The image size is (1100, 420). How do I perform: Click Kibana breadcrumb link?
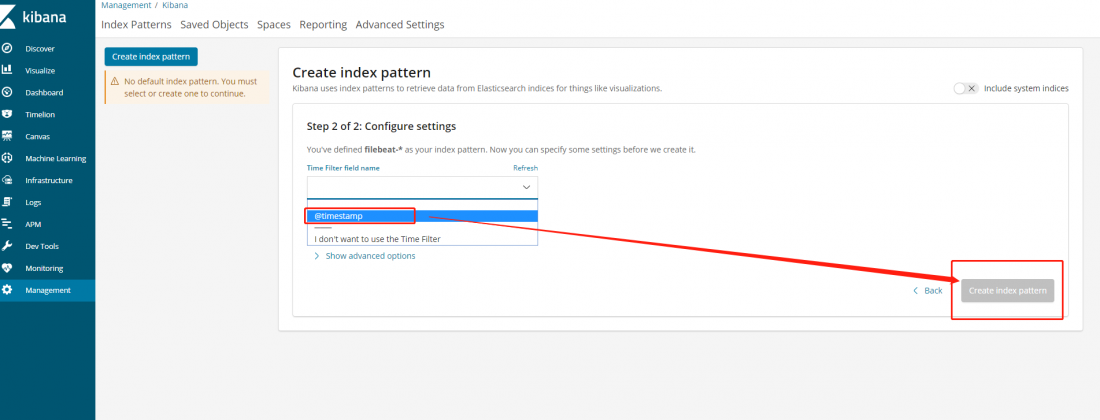[x=175, y=5]
